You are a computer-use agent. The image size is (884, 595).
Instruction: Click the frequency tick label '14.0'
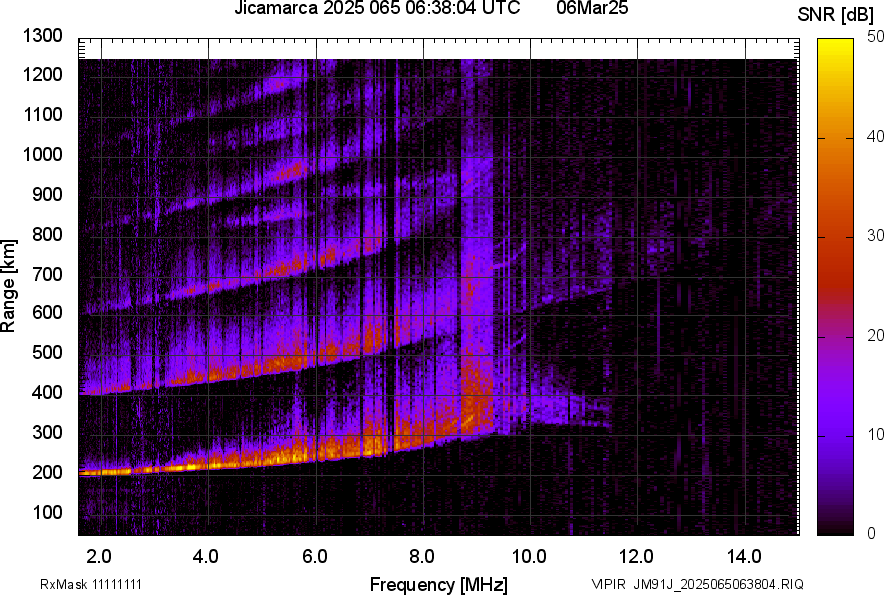(x=744, y=557)
